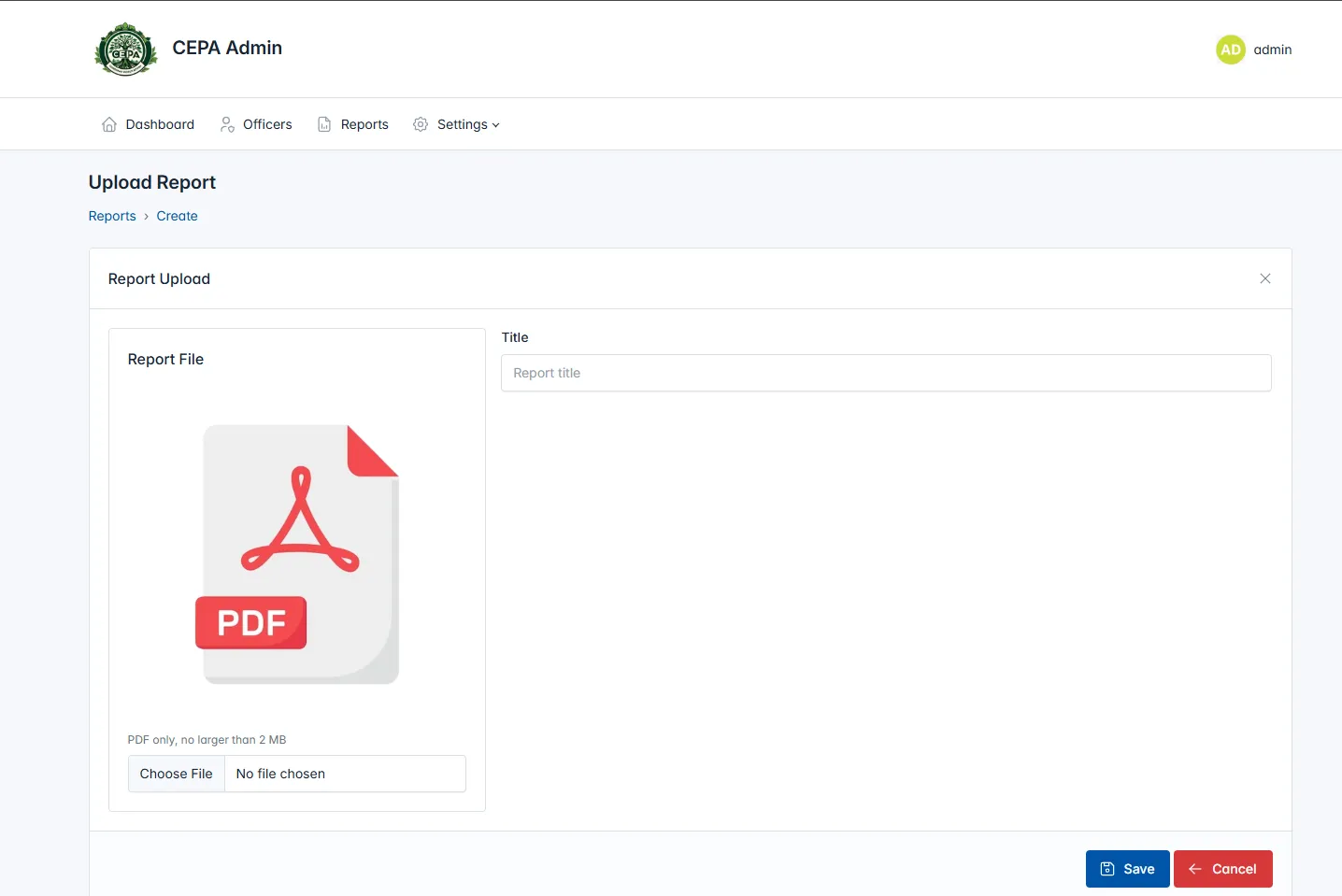Click the Officers people icon
The image size is (1342, 896).
(227, 124)
